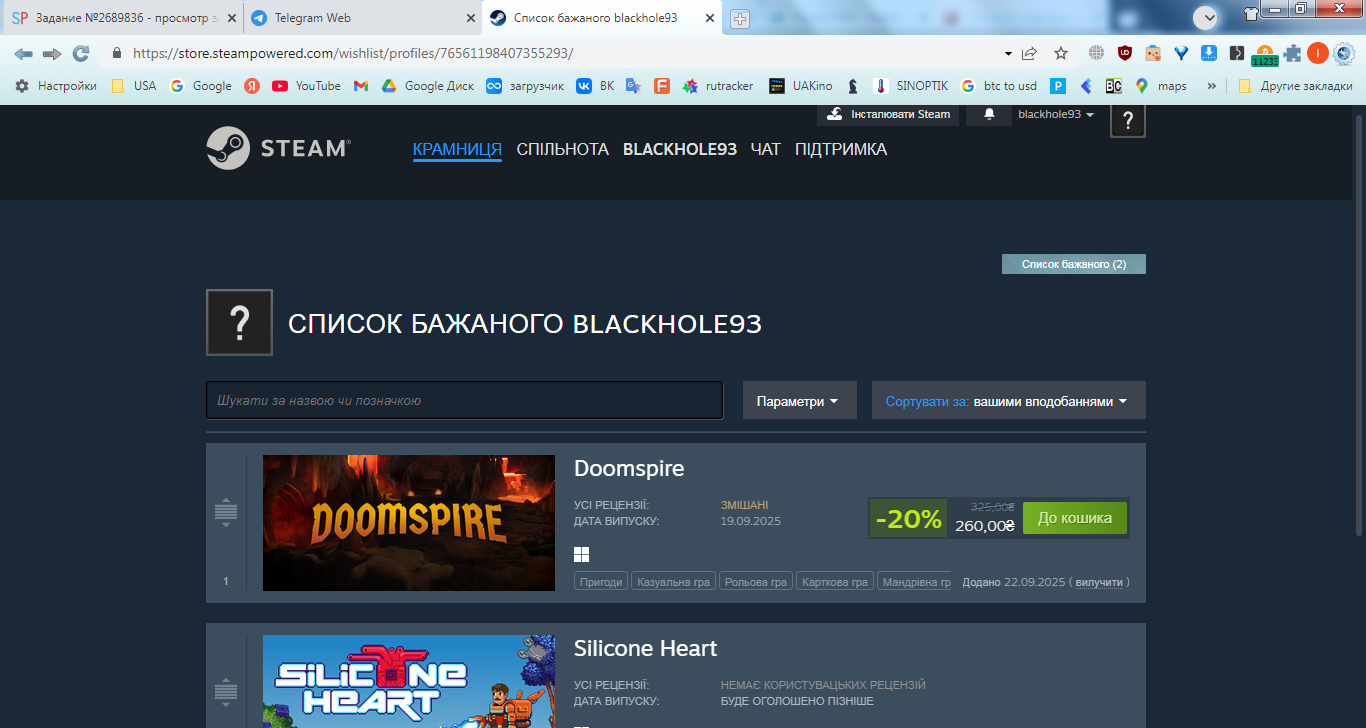Click the globe extension icon
This screenshot has width=1366, height=728.
1097,53
